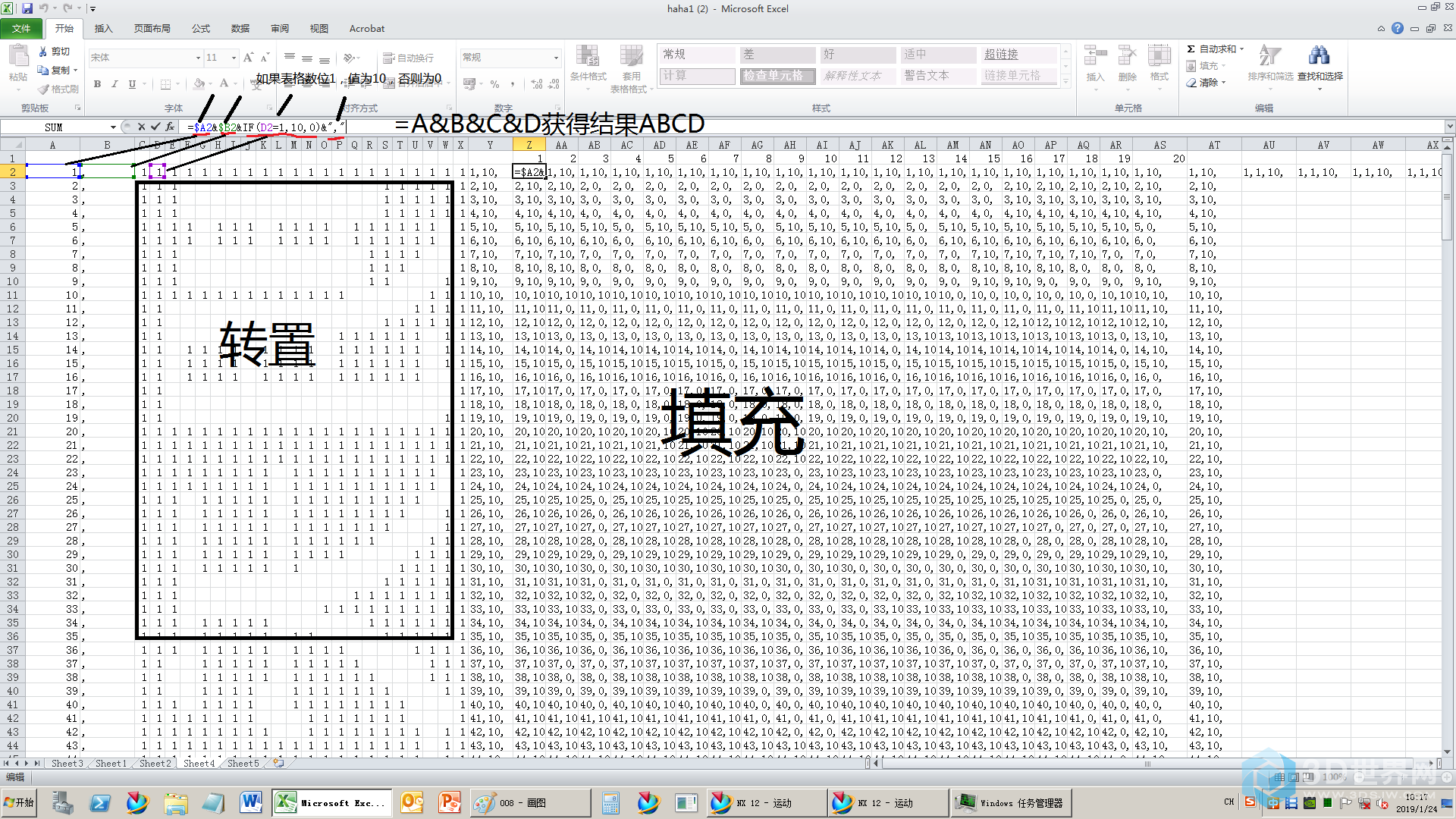
Task: Switch to the Acrobat ribbon tab
Action: tap(367, 29)
